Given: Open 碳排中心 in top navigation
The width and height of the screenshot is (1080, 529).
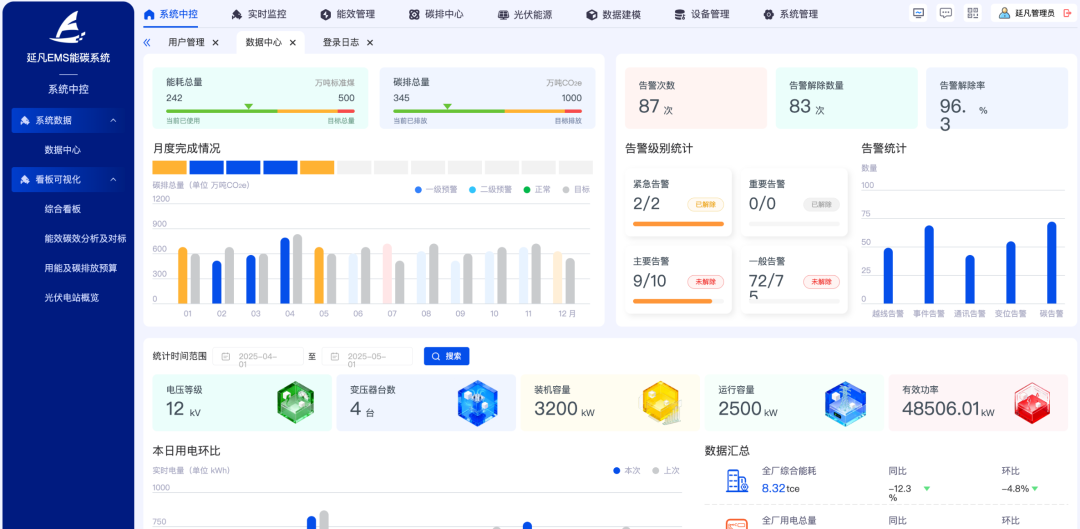Looking at the screenshot, I should (437, 14).
